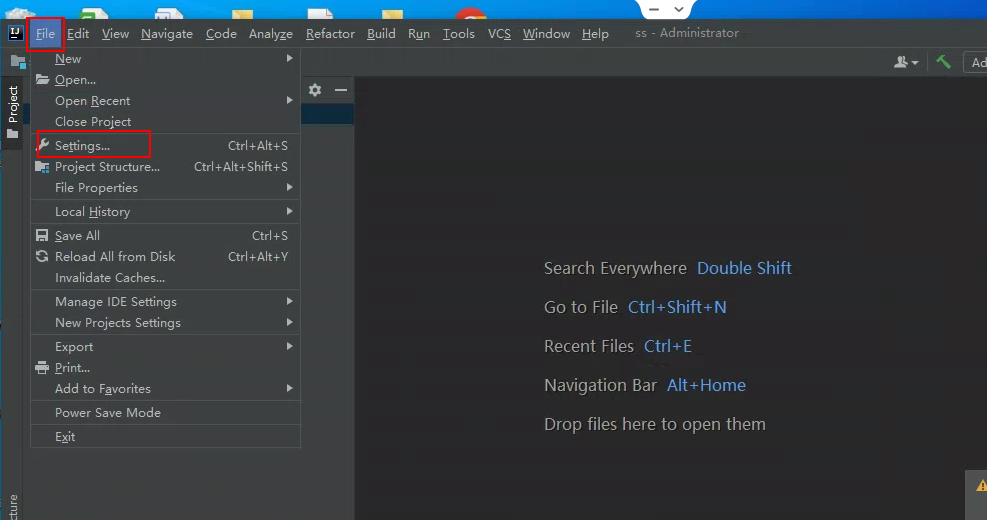
Task: Open Settings from the File menu
Action: (83, 146)
